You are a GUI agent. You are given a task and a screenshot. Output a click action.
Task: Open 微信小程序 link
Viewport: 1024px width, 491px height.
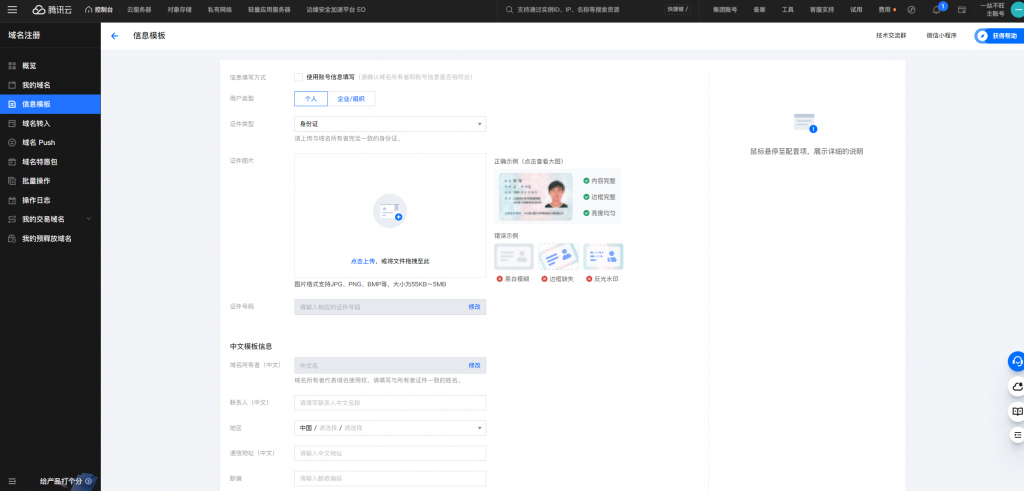pos(941,36)
